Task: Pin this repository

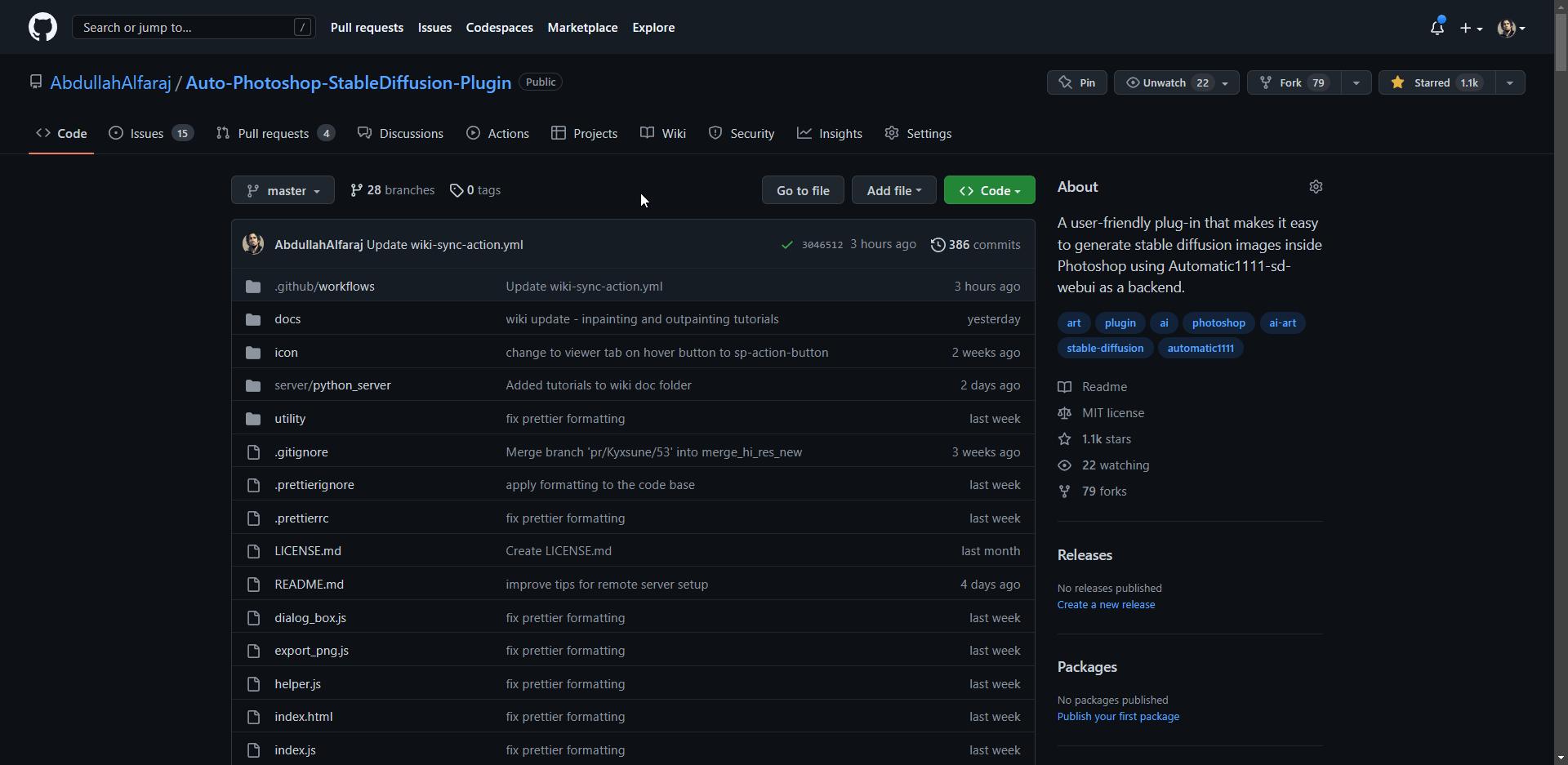Action: (1076, 82)
